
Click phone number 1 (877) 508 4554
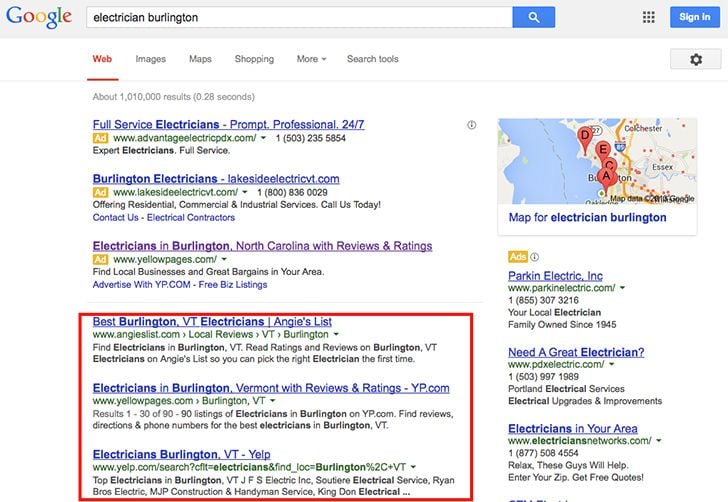coord(543,453)
